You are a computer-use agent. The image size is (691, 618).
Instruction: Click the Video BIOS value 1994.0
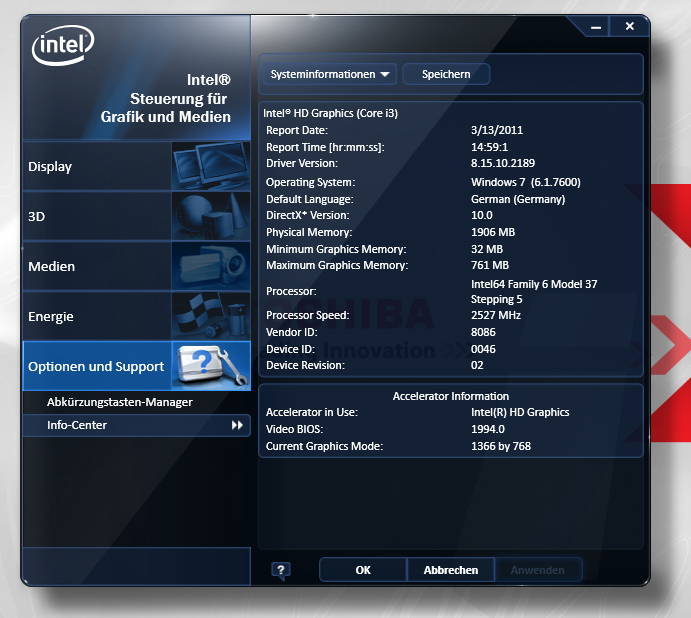488,429
